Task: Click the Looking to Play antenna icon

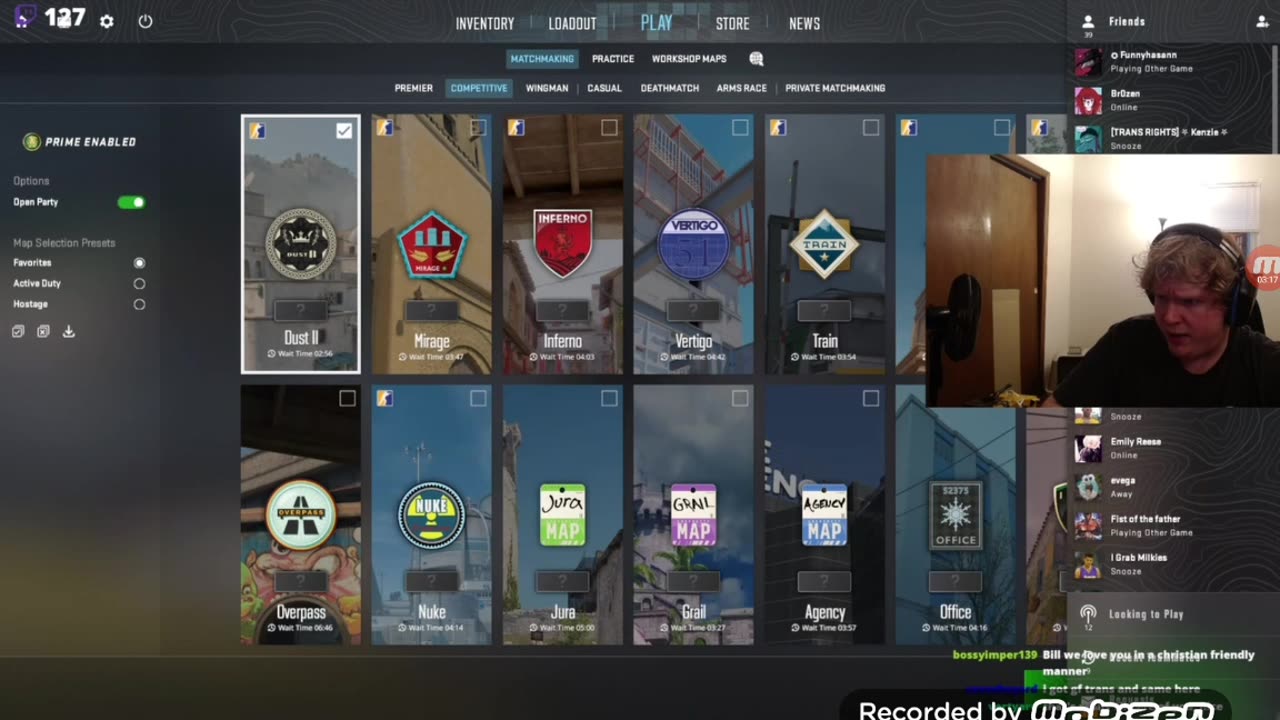Action: [1088, 613]
